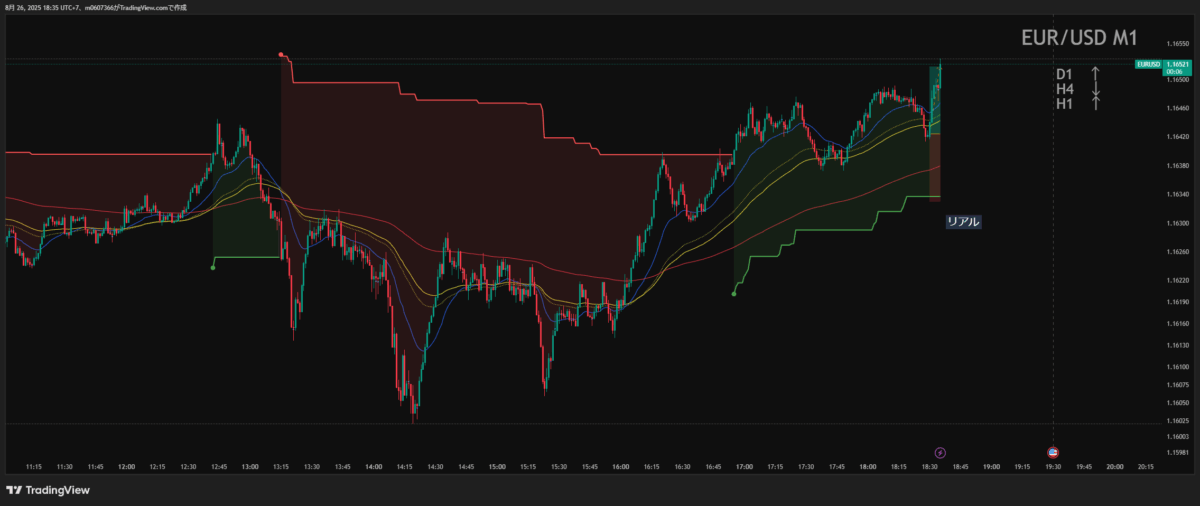Click the current price label 1.16521
1200x506 pixels.
(x=1176, y=64)
